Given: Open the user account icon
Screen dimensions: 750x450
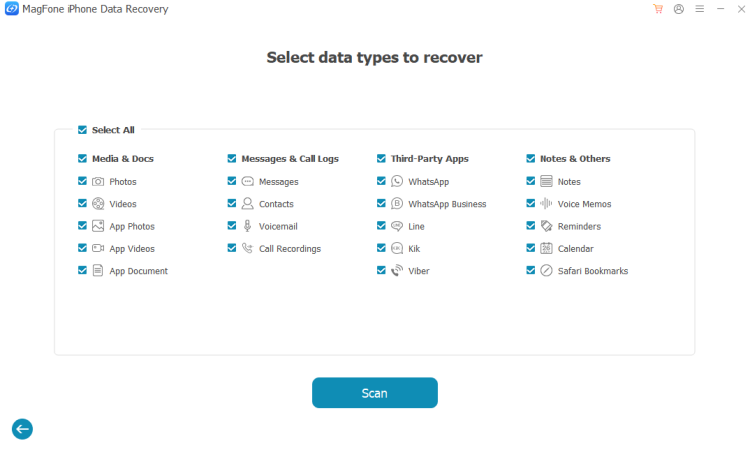Looking at the screenshot, I should [x=679, y=9].
